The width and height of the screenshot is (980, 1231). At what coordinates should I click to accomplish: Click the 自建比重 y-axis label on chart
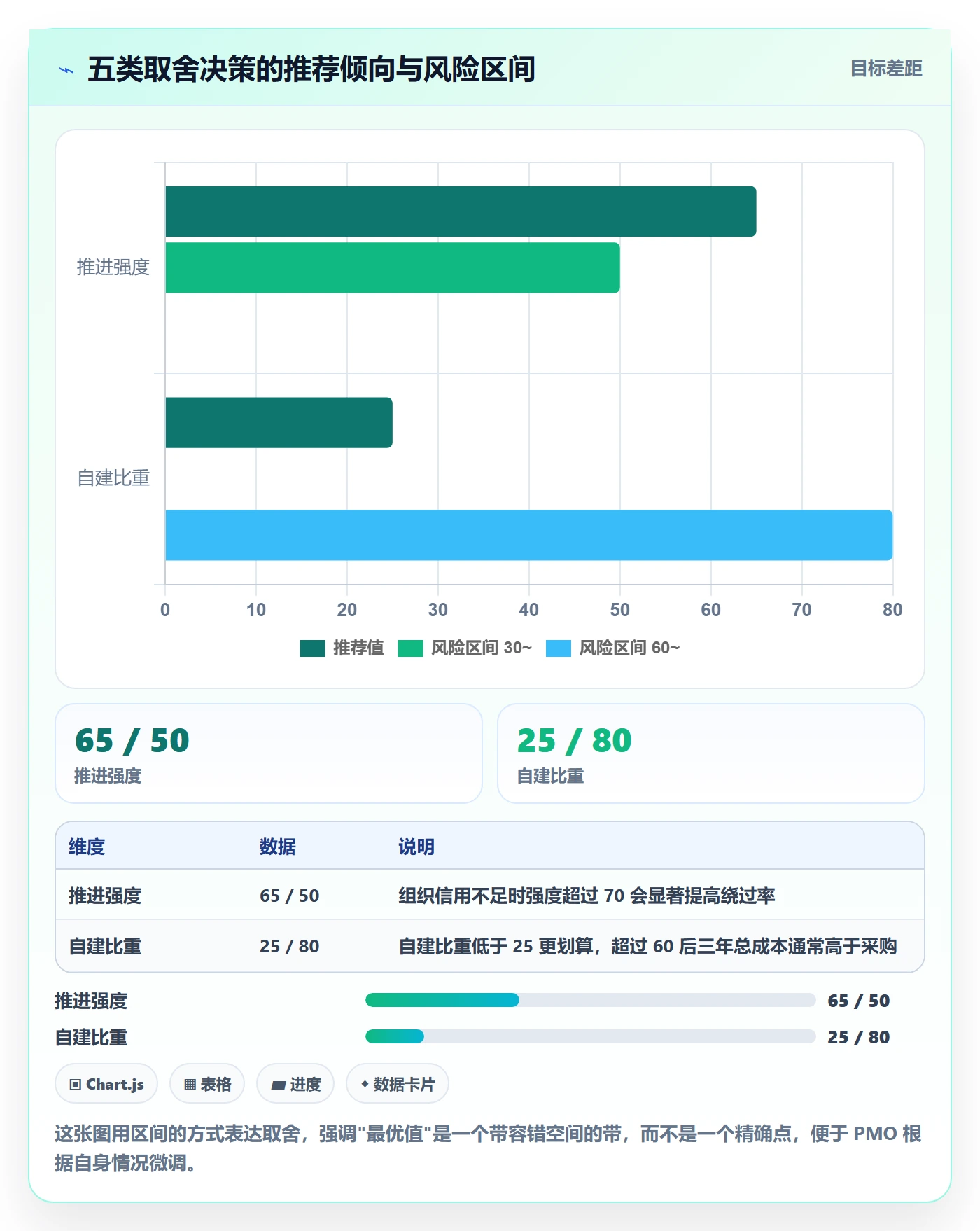(113, 478)
